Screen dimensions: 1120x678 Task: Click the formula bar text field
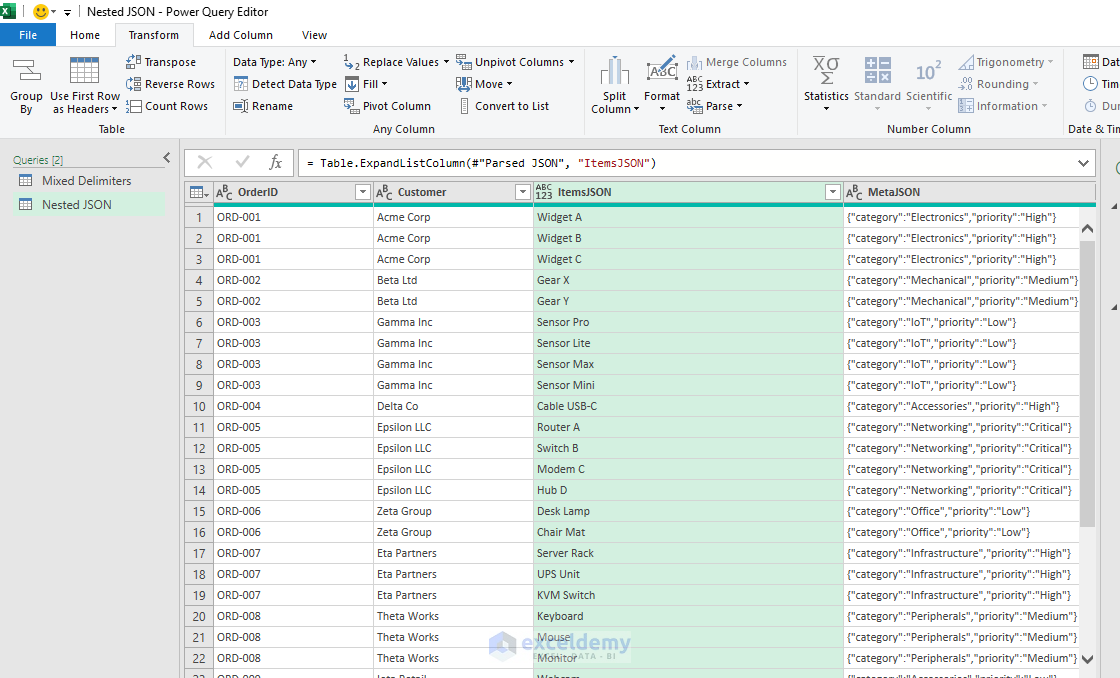[686, 164]
